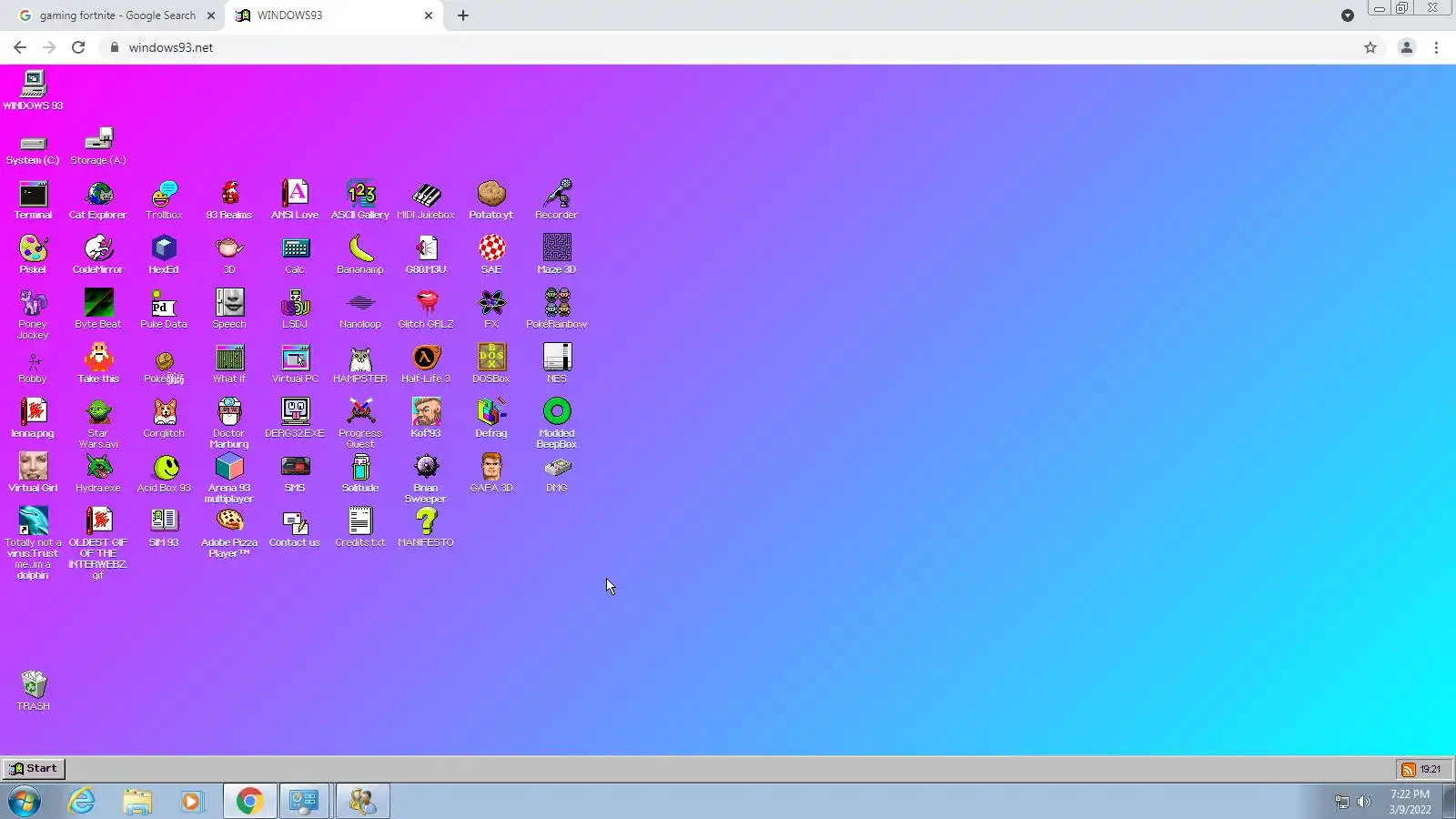1456x819 pixels.
Task: Launch 93 Realms icon
Action: click(229, 200)
